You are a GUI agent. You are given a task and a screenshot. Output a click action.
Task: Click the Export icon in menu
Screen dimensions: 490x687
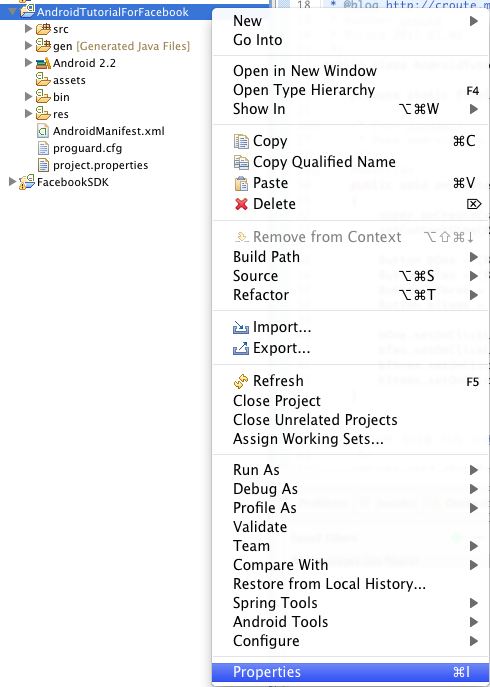click(x=241, y=348)
